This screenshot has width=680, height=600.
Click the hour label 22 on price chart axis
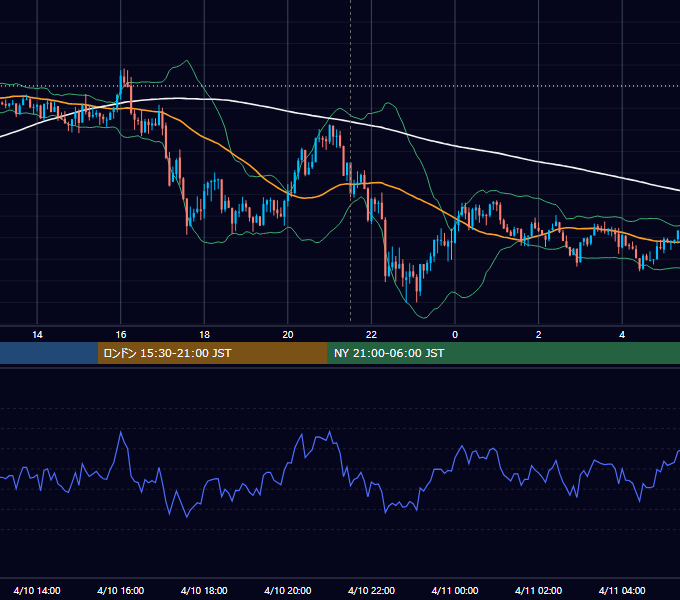(371, 335)
